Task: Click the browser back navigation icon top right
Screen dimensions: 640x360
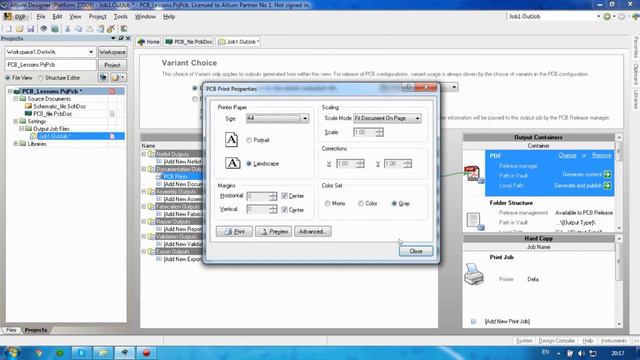Action: point(607,17)
